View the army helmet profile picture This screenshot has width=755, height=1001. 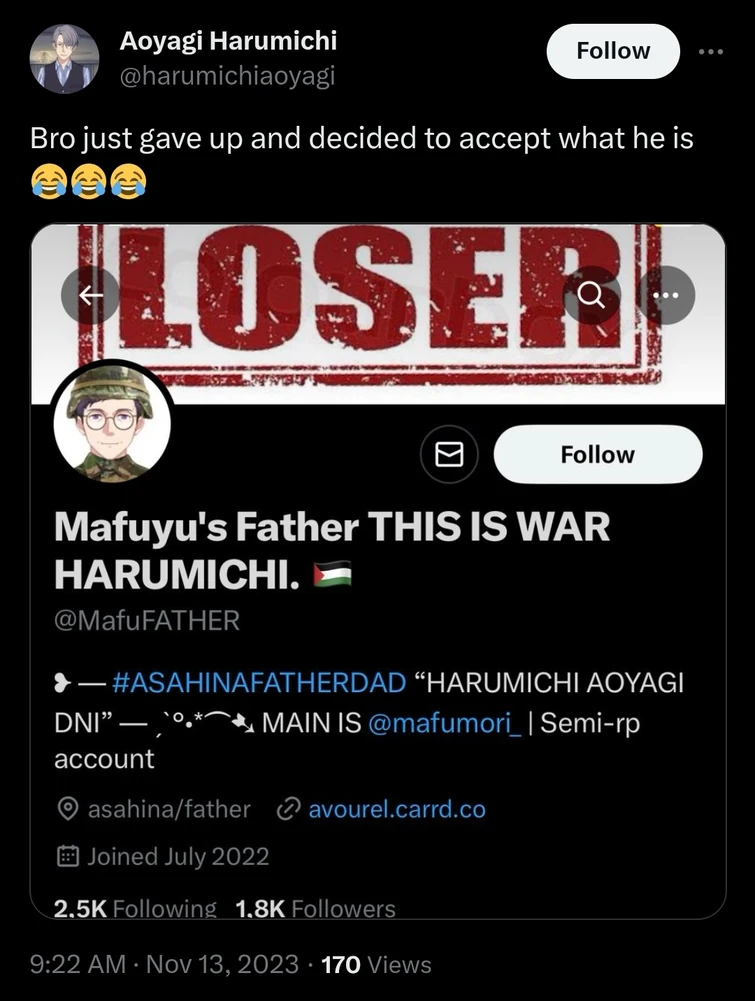point(112,423)
